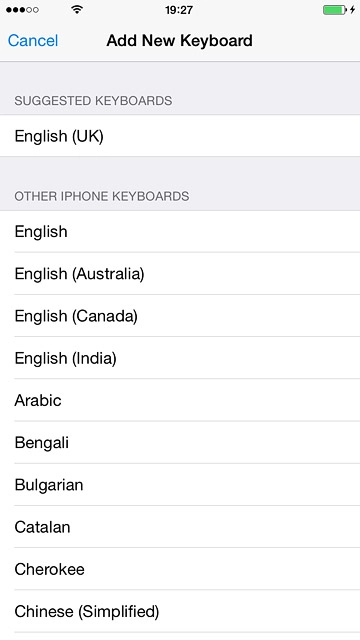Image resolution: width=360 pixels, height=640 pixels.
Task: Tap the battery icon in status bar
Action: 335,10
